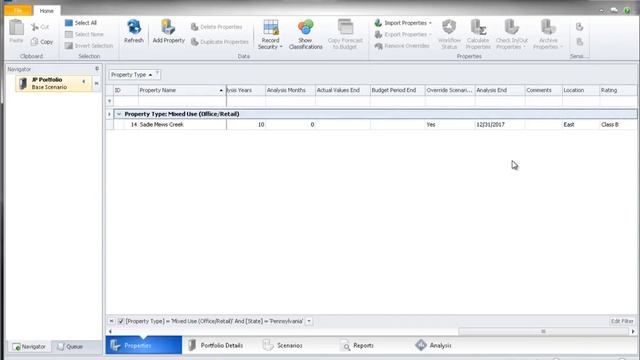Screen dimensions: 640x360
Task: Click the Location column header
Action: [x=580, y=90]
